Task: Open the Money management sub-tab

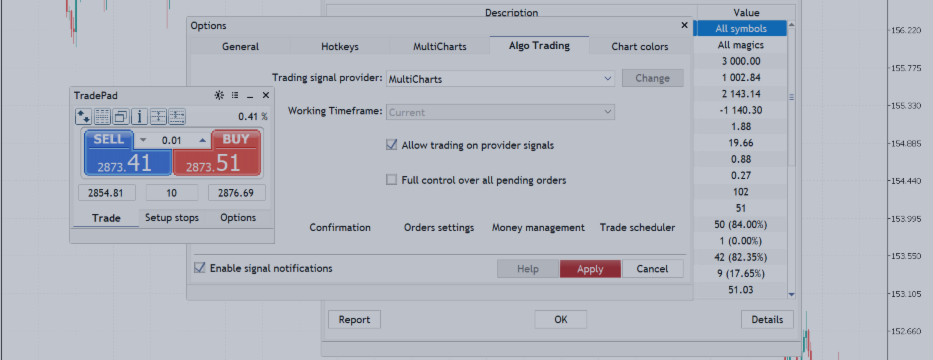Action: (x=538, y=227)
